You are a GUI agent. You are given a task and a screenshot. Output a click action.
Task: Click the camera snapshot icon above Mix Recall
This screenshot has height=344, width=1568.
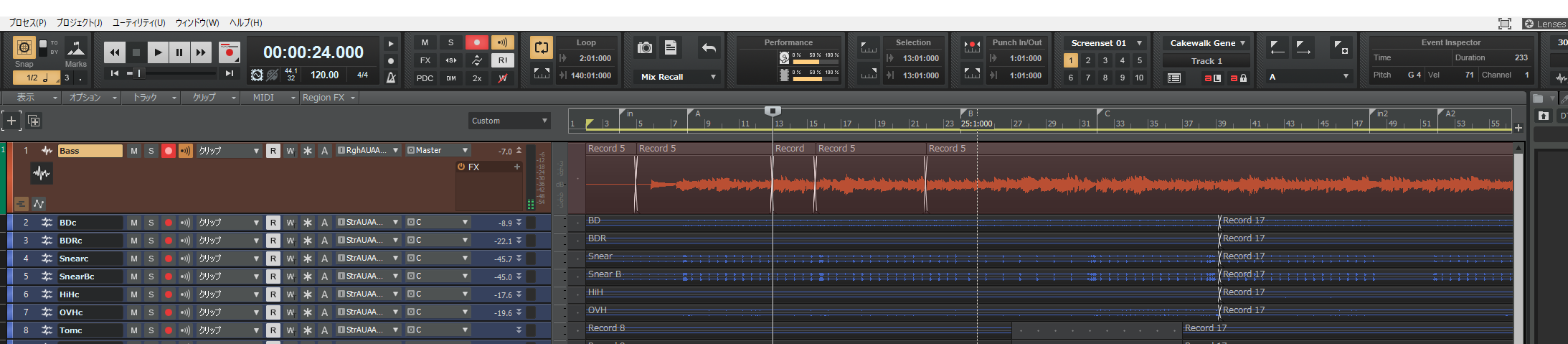point(645,47)
